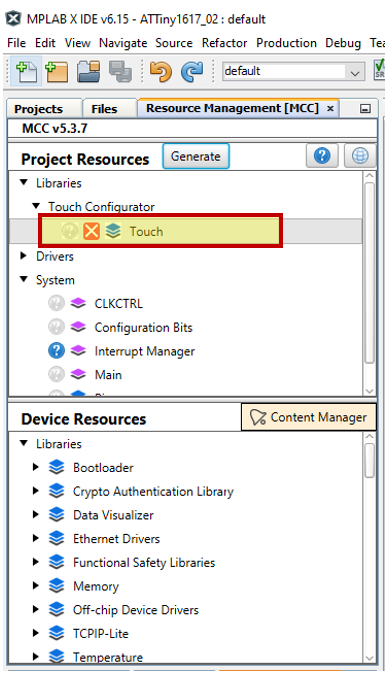Viewport: 392px width, 680px height.
Task: Remove Touch with the orange X icon
Action: coord(91,231)
